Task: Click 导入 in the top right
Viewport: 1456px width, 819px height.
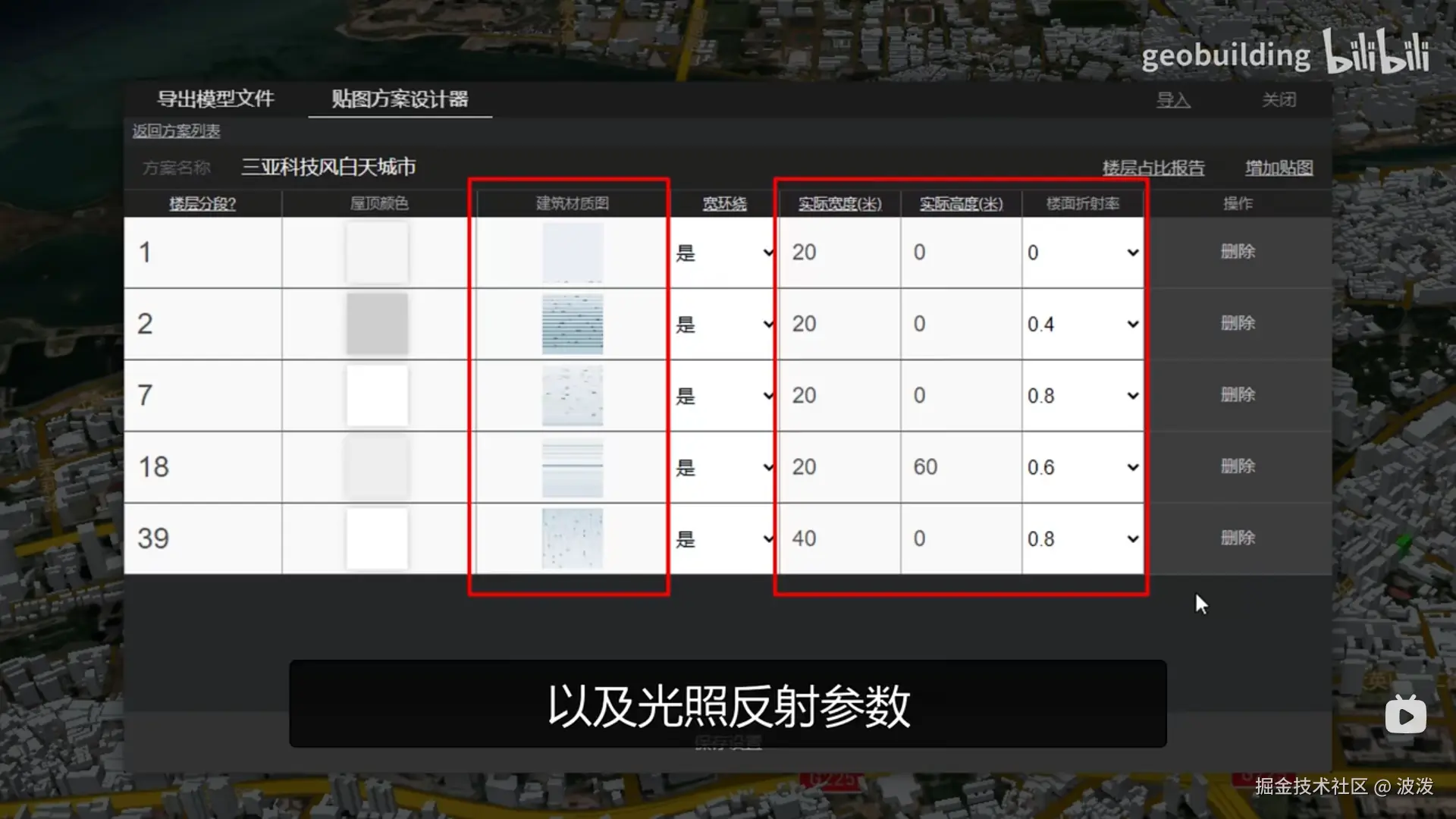Action: 1172,100
